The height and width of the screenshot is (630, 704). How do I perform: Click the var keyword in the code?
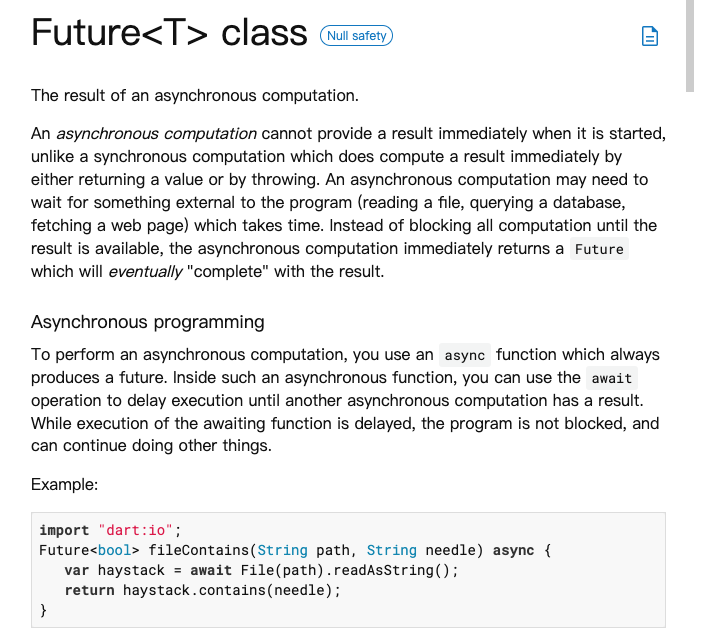[x=76, y=570]
